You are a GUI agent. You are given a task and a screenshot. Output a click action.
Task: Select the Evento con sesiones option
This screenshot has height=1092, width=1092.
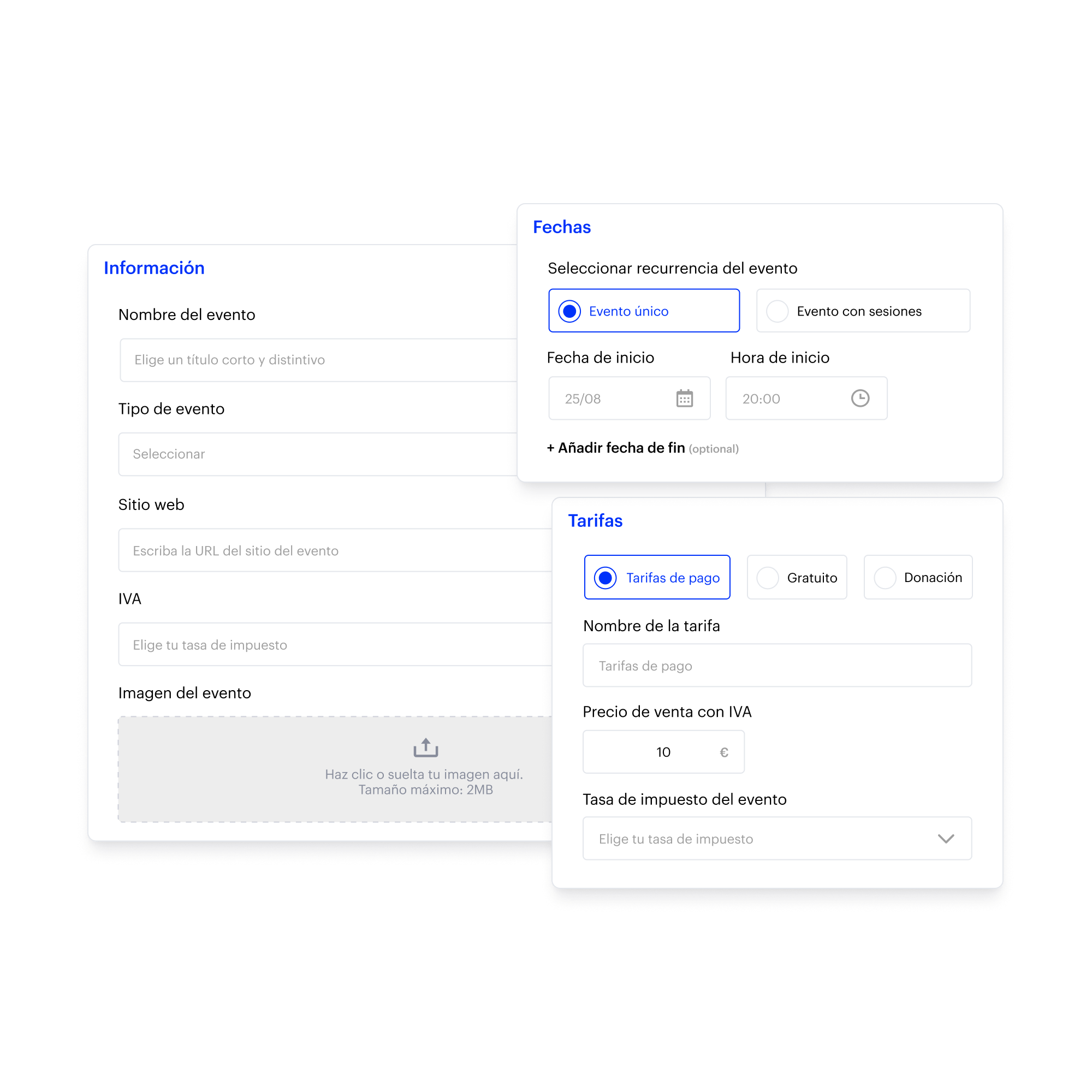[863, 311]
